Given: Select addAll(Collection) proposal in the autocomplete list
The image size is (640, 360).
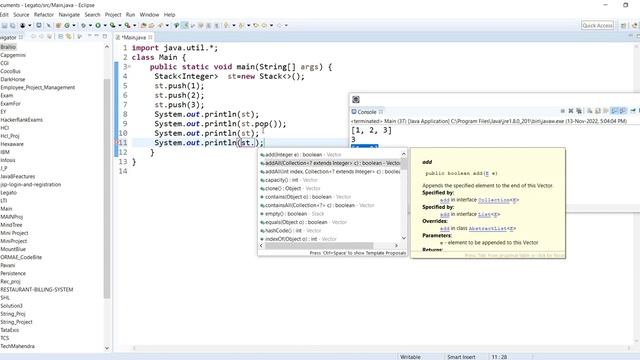Looking at the screenshot, I should (330, 163).
